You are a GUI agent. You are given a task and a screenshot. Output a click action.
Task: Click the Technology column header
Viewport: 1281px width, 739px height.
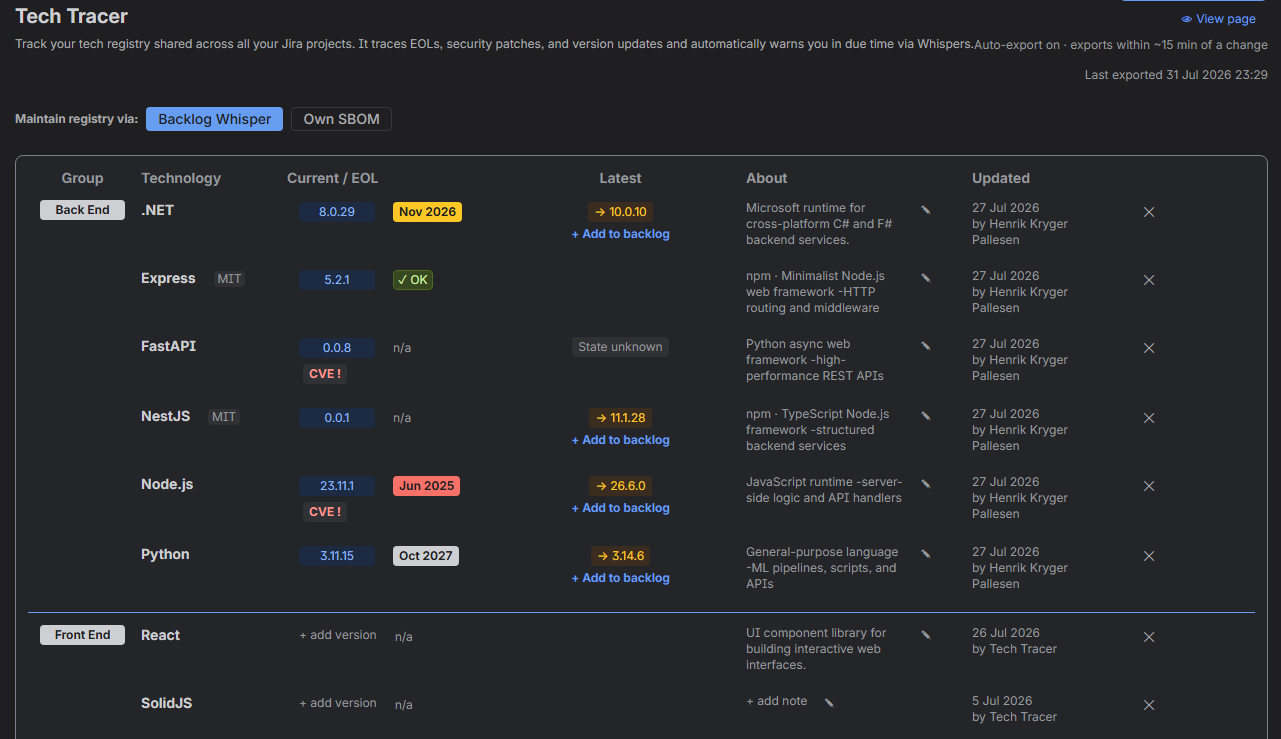(x=181, y=178)
